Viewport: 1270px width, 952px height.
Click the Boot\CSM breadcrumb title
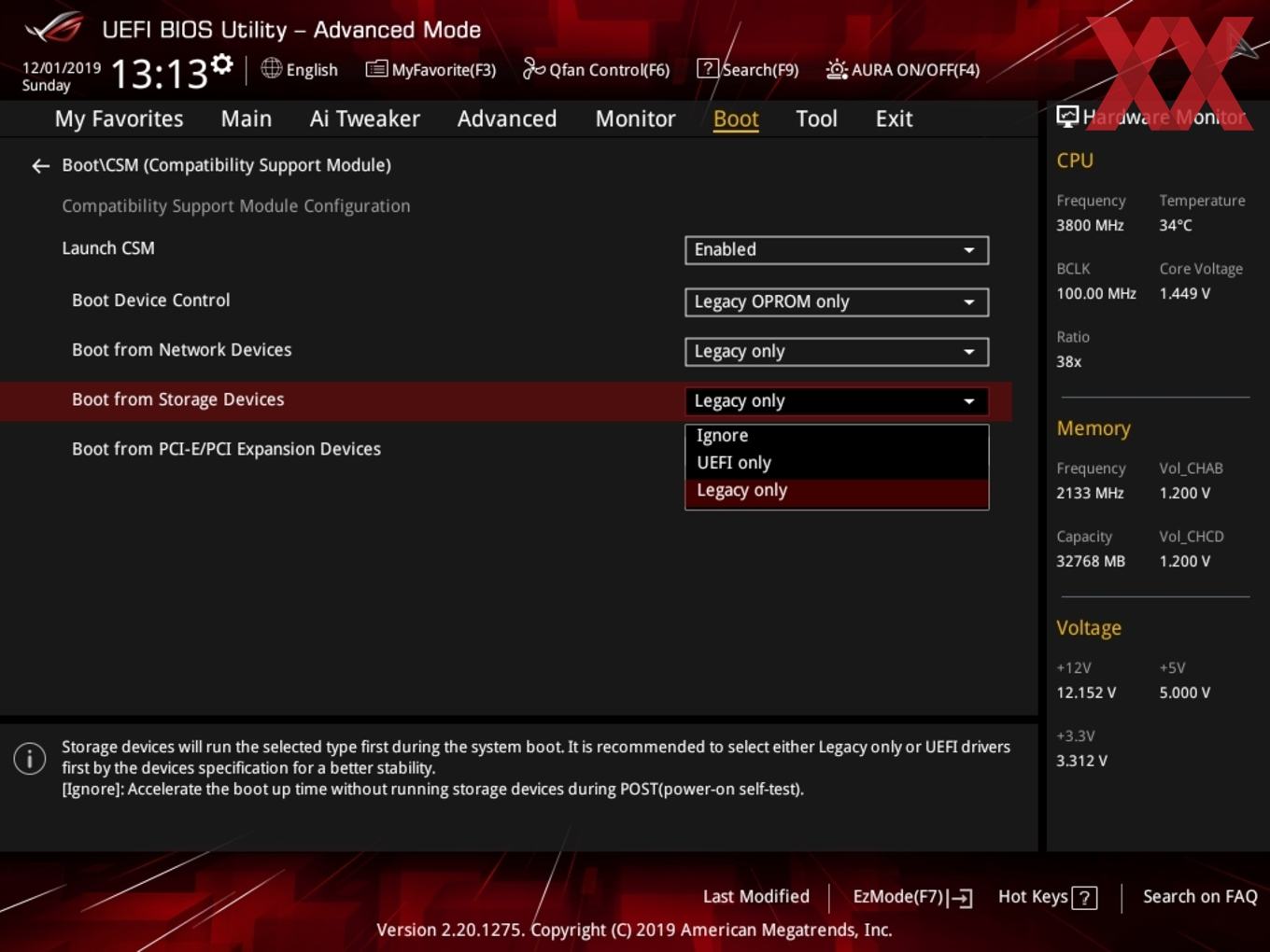[x=226, y=165]
